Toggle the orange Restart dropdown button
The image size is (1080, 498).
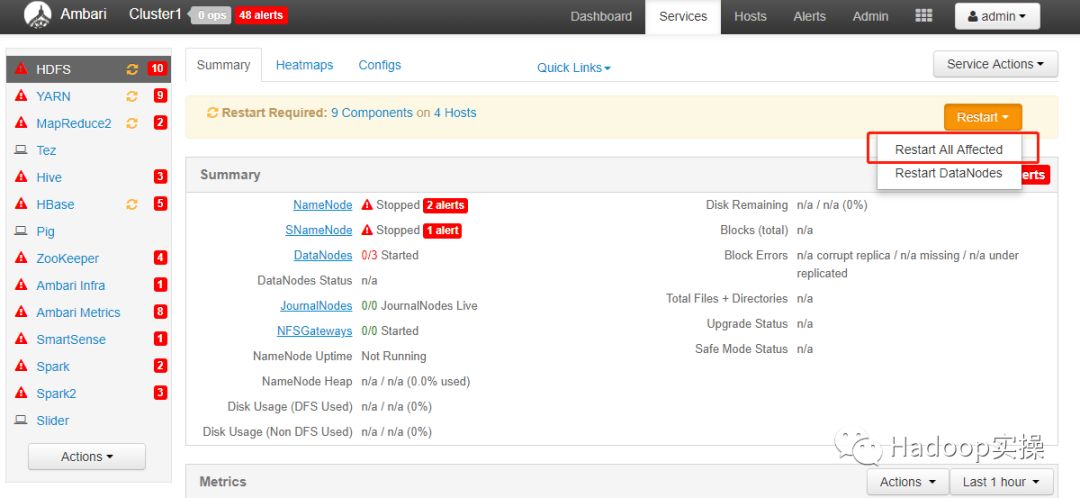[983, 117]
